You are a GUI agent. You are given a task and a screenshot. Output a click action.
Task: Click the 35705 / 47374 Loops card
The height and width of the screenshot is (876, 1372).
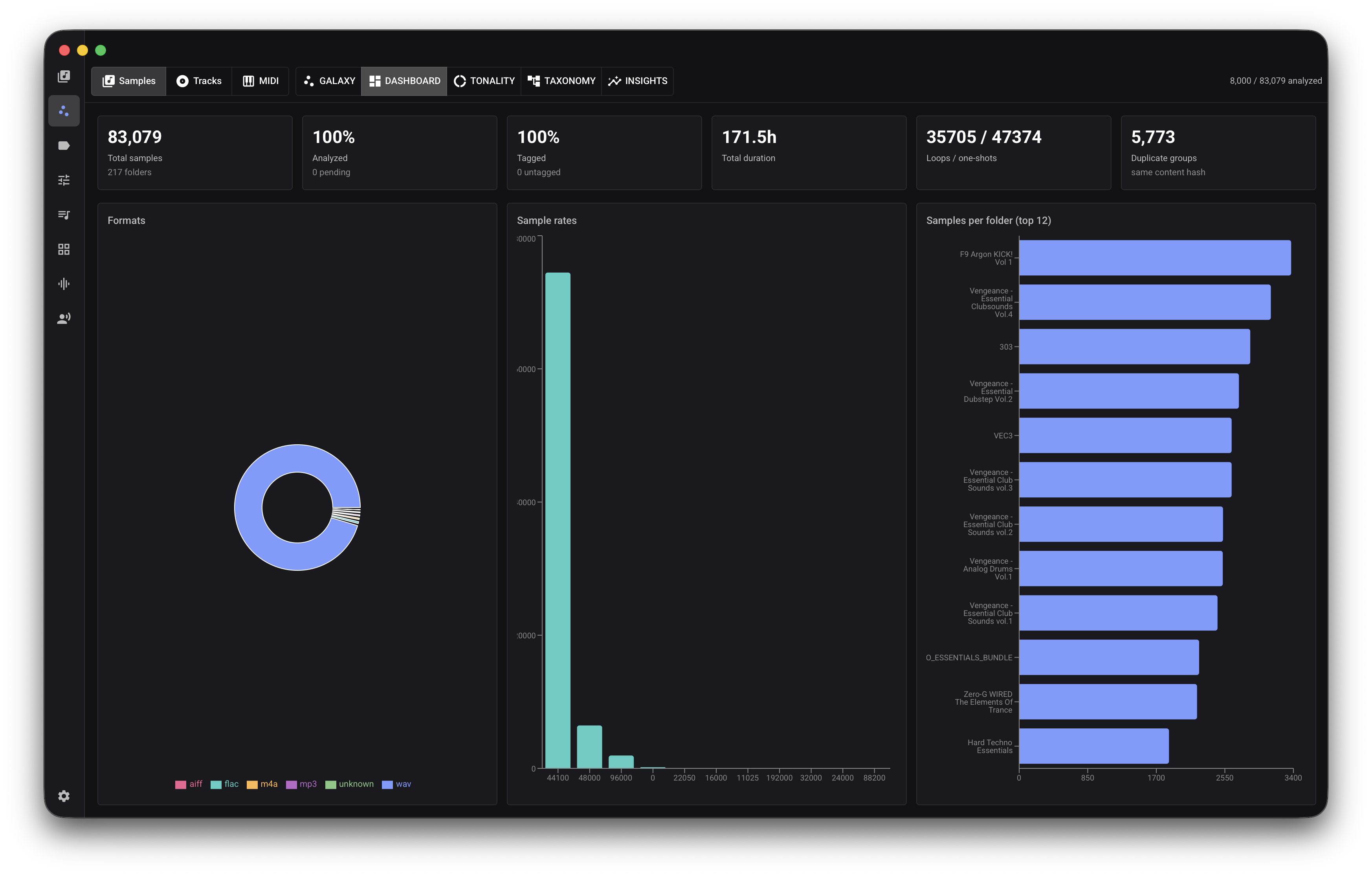(x=1014, y=153)
